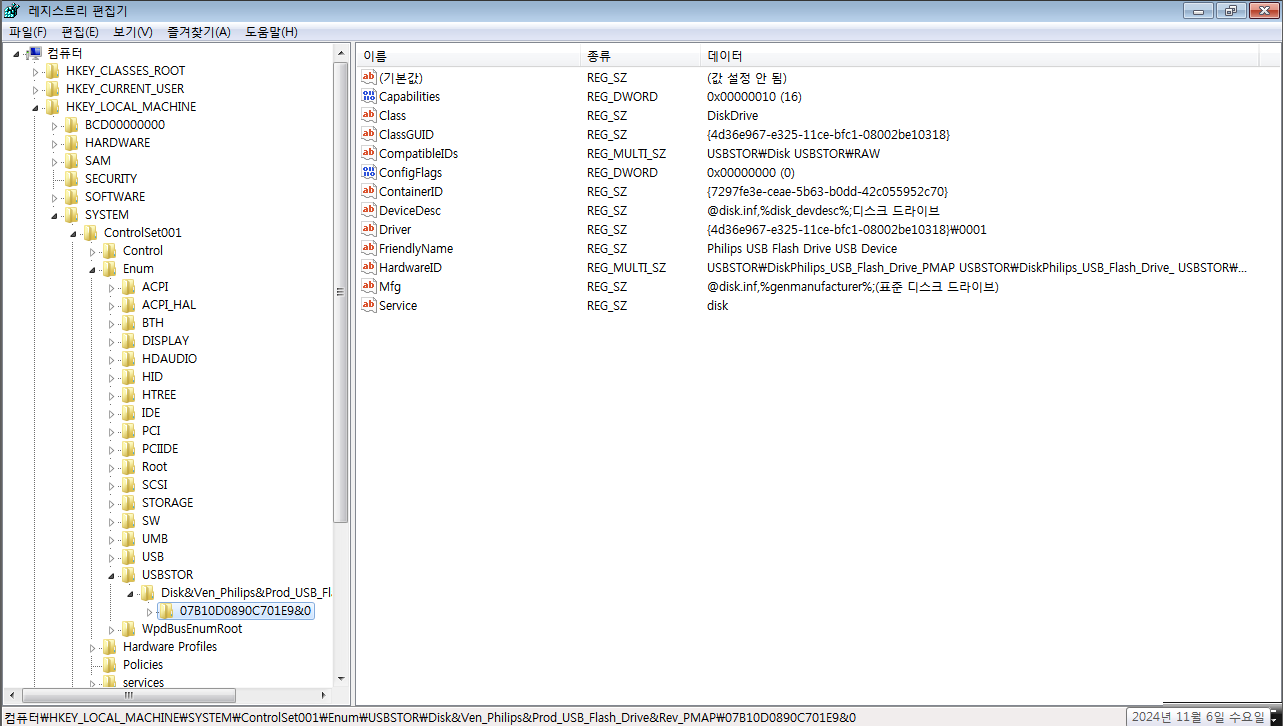Click the date in the system clock
1283x726 pixels.
1198,717
